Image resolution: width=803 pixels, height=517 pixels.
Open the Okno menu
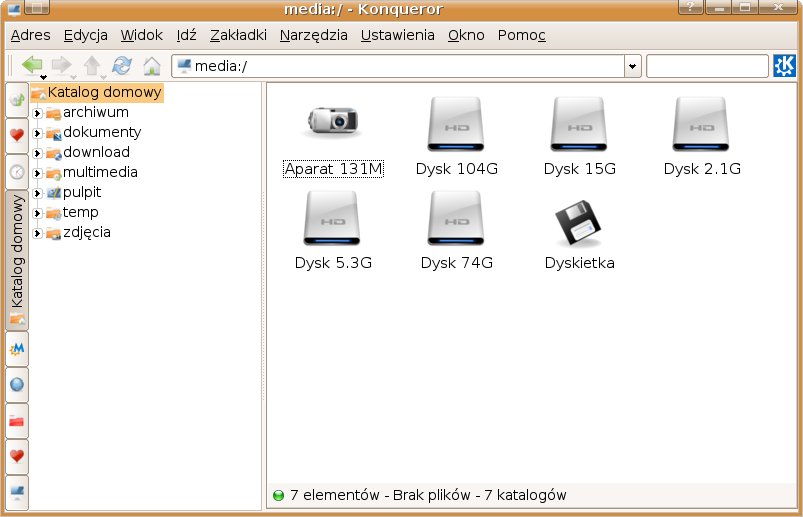tap(466, 35)
